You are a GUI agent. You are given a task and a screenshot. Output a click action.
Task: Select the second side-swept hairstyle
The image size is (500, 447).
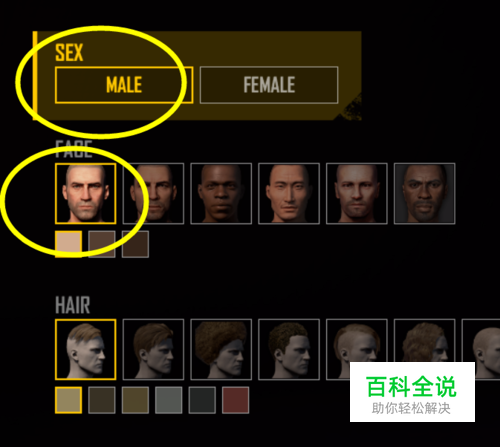(x=153, y=349)
